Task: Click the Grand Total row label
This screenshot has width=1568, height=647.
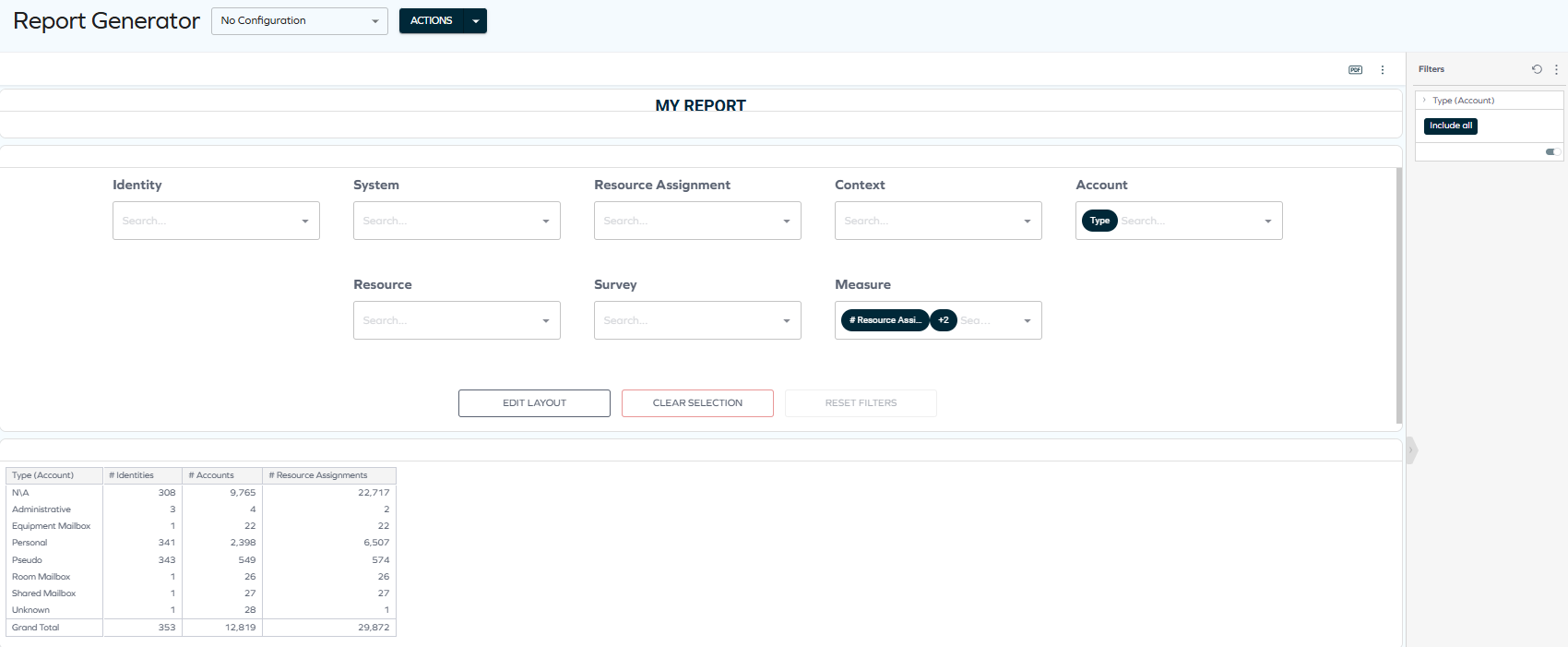Action: [35, 628]
